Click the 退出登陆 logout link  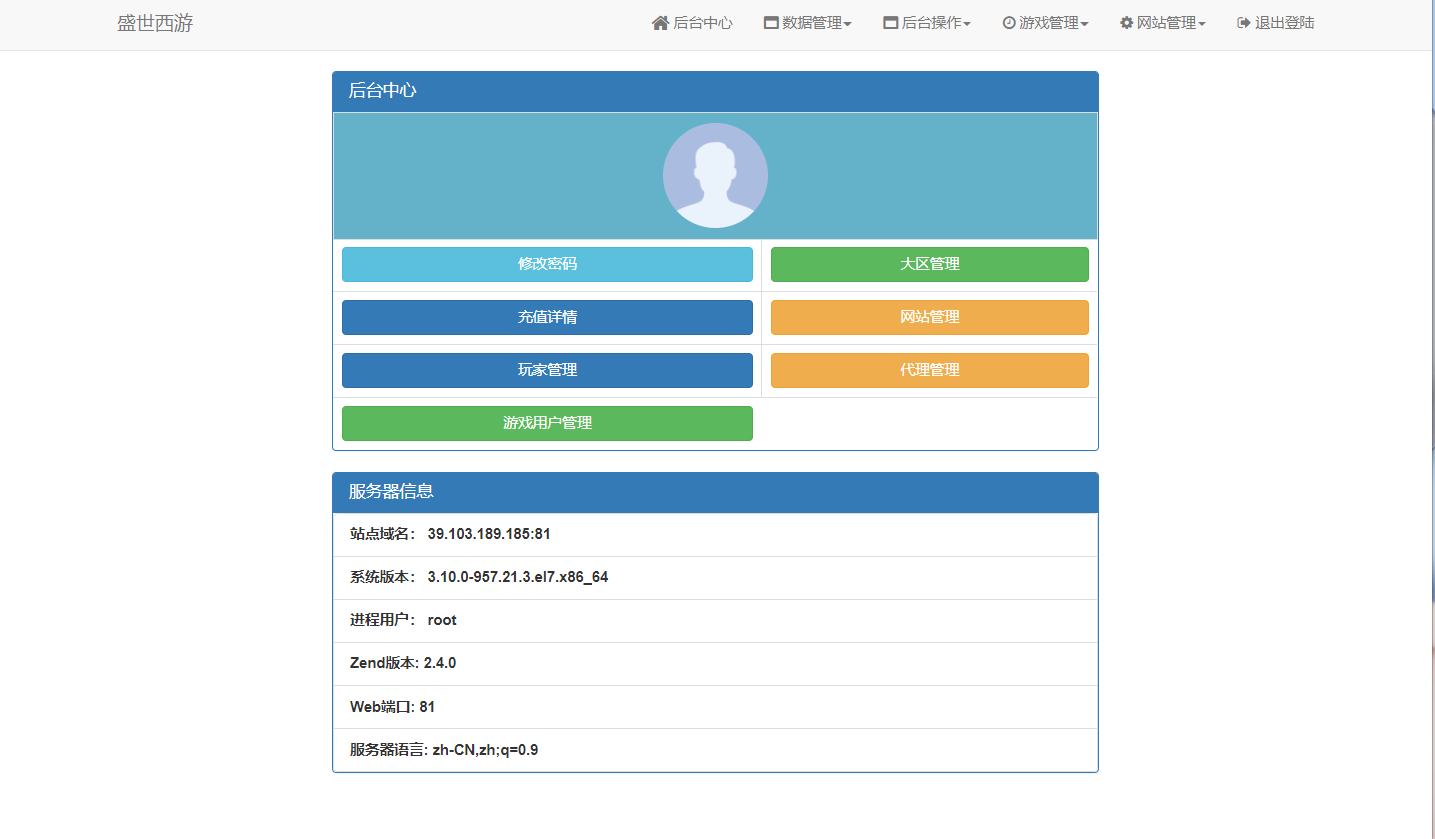(1276, 23)
